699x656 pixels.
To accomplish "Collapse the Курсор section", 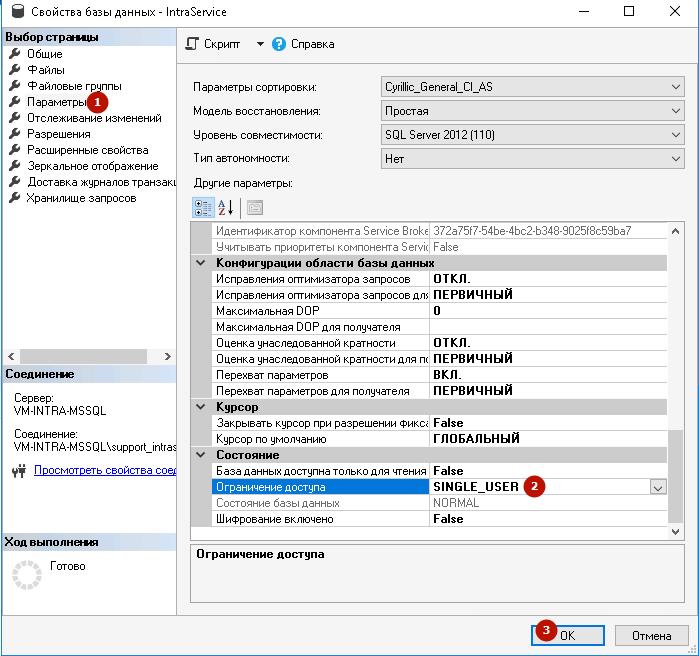I will click(201, 407).
